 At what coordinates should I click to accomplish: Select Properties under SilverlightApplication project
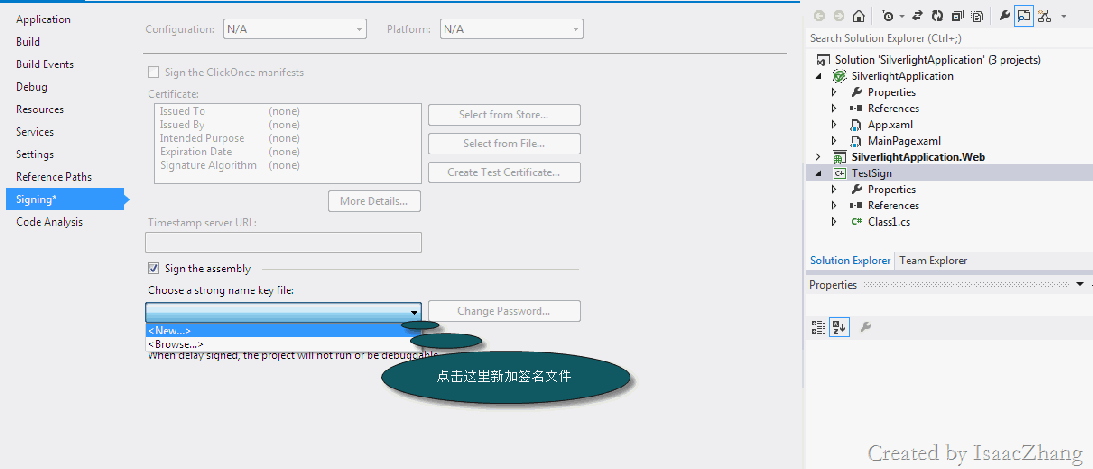pyautogui.click(x=892, y=92)
